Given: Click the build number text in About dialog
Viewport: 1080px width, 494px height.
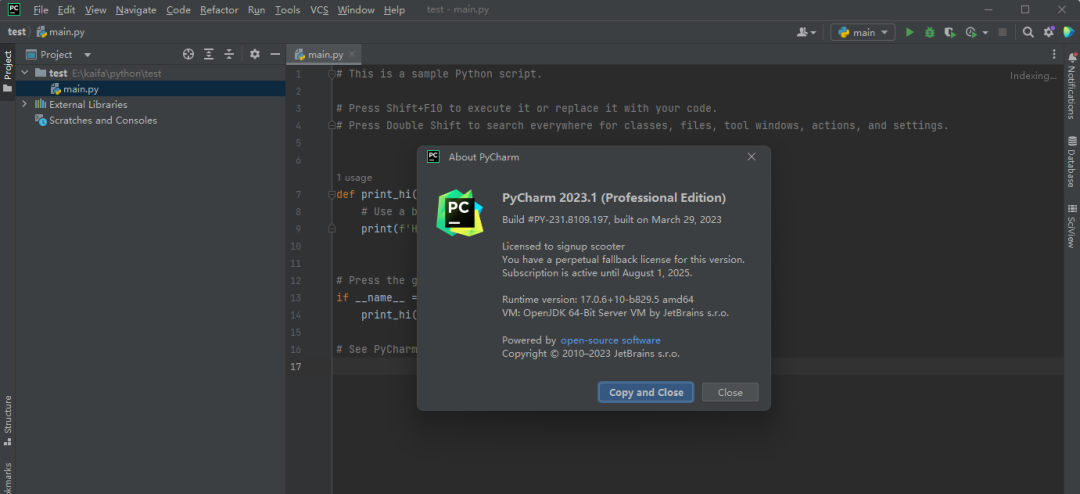Looking at the screenshot, I should click(612, 220).
